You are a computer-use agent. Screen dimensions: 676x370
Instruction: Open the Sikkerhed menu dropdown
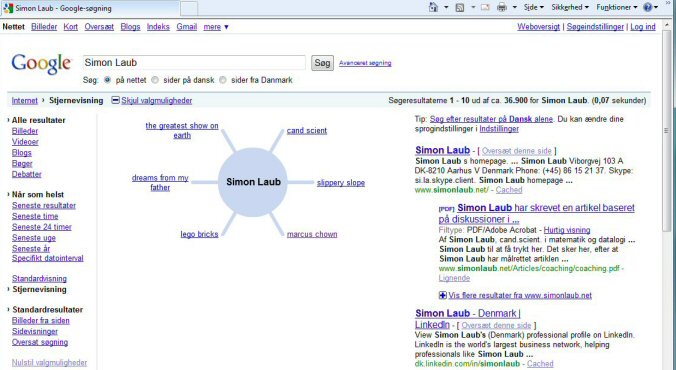coord(570,7)
